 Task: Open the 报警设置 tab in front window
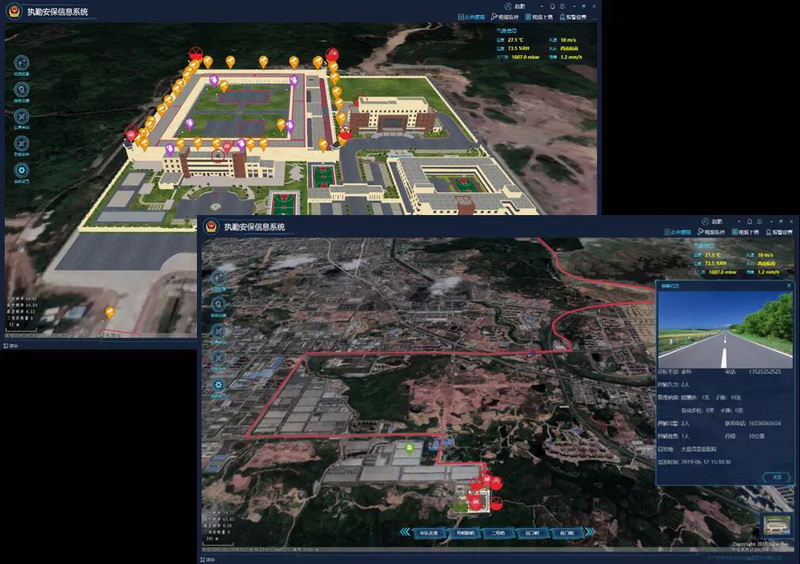(x=779, y=232)
